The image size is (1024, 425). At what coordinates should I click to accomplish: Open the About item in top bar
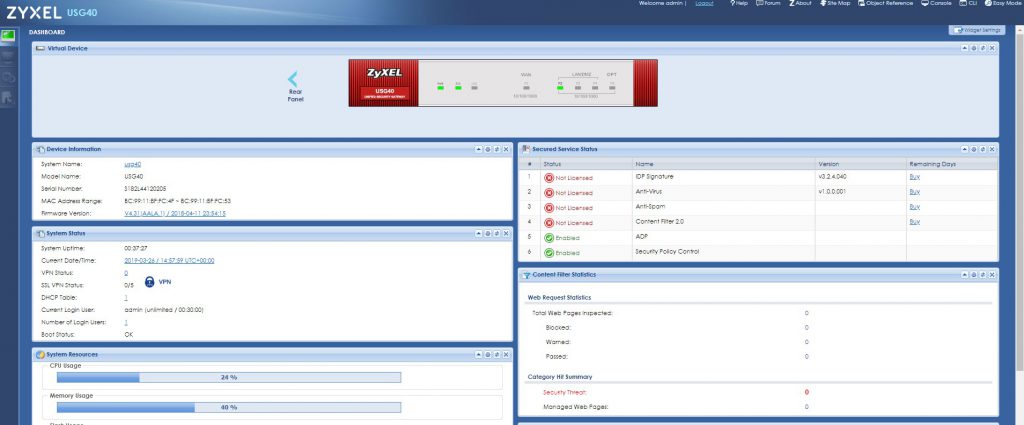coord(800,3)
